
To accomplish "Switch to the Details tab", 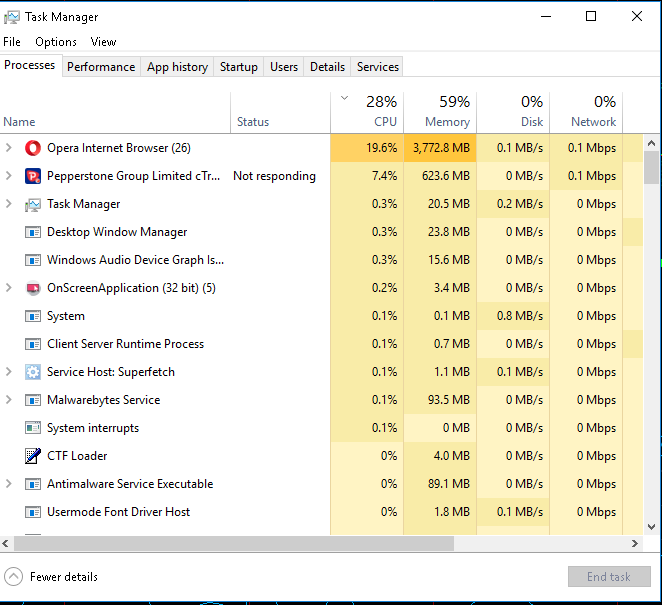I will tap(327, 67).
